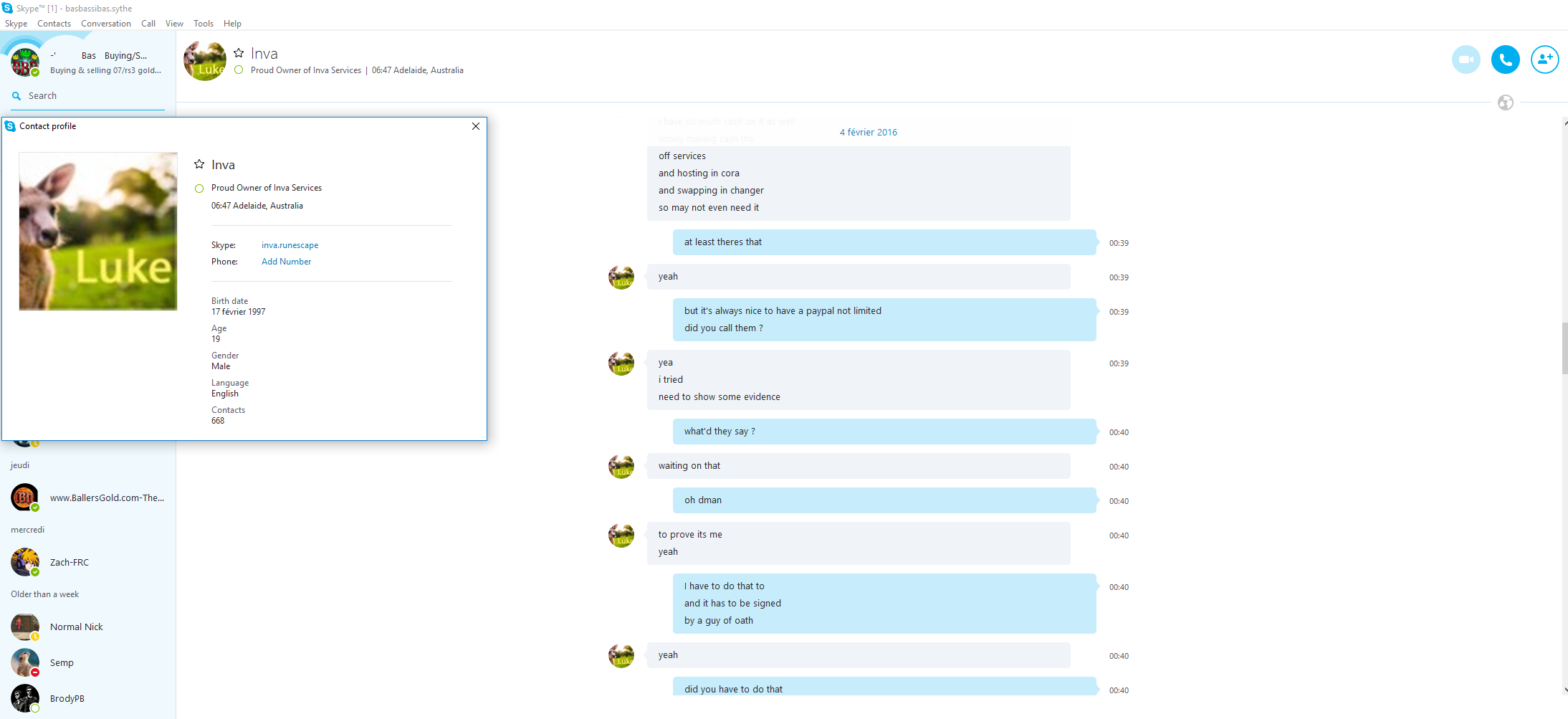Screen dimensions: 1568x719
Task: Click the message 'need to show some evidence'
Action: point(720,397)
